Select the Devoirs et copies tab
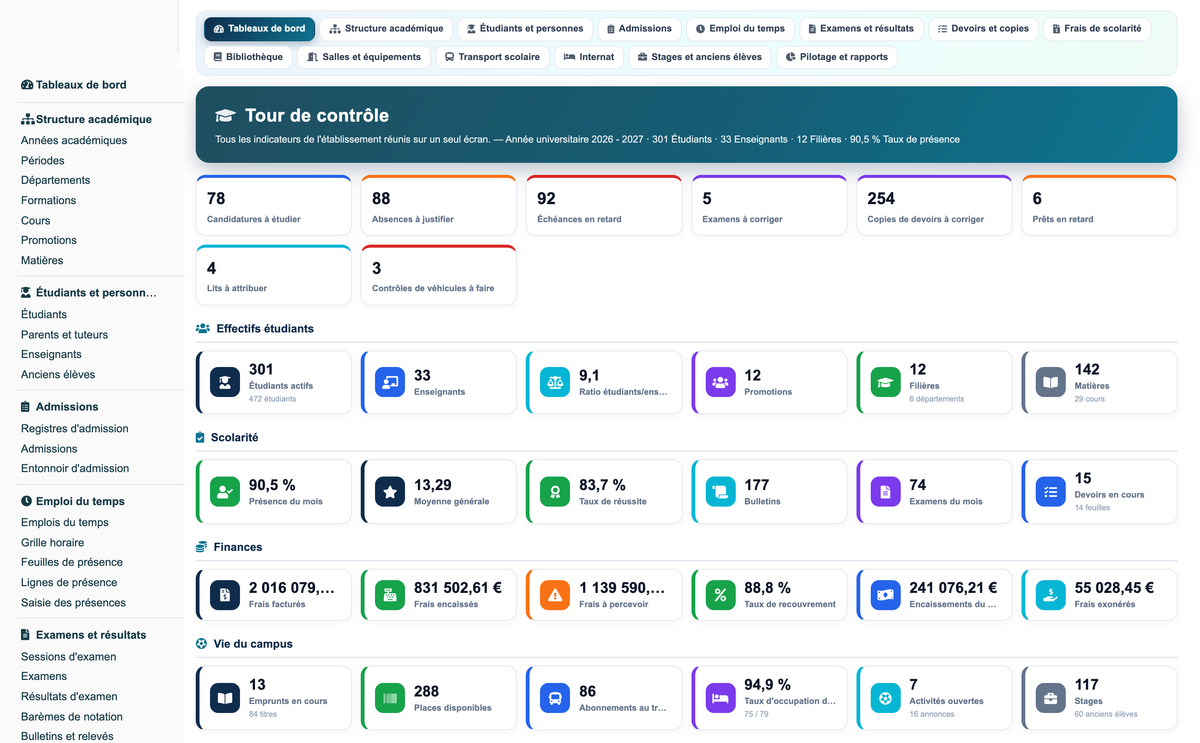Viewport: 1200px width, 743px height. (x=983, y=29)
